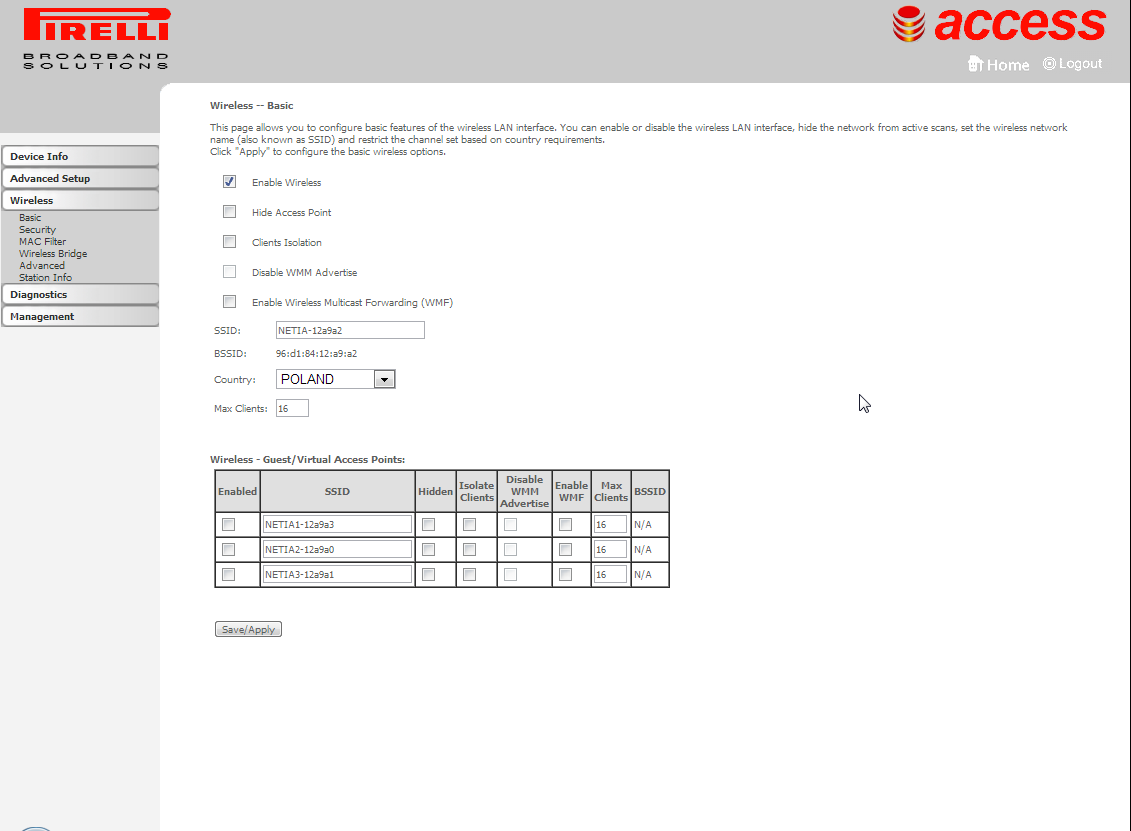Open the Advanced Setup menu
The image size is (1131, 831).
pyautogui.click(x=80, y=178)
